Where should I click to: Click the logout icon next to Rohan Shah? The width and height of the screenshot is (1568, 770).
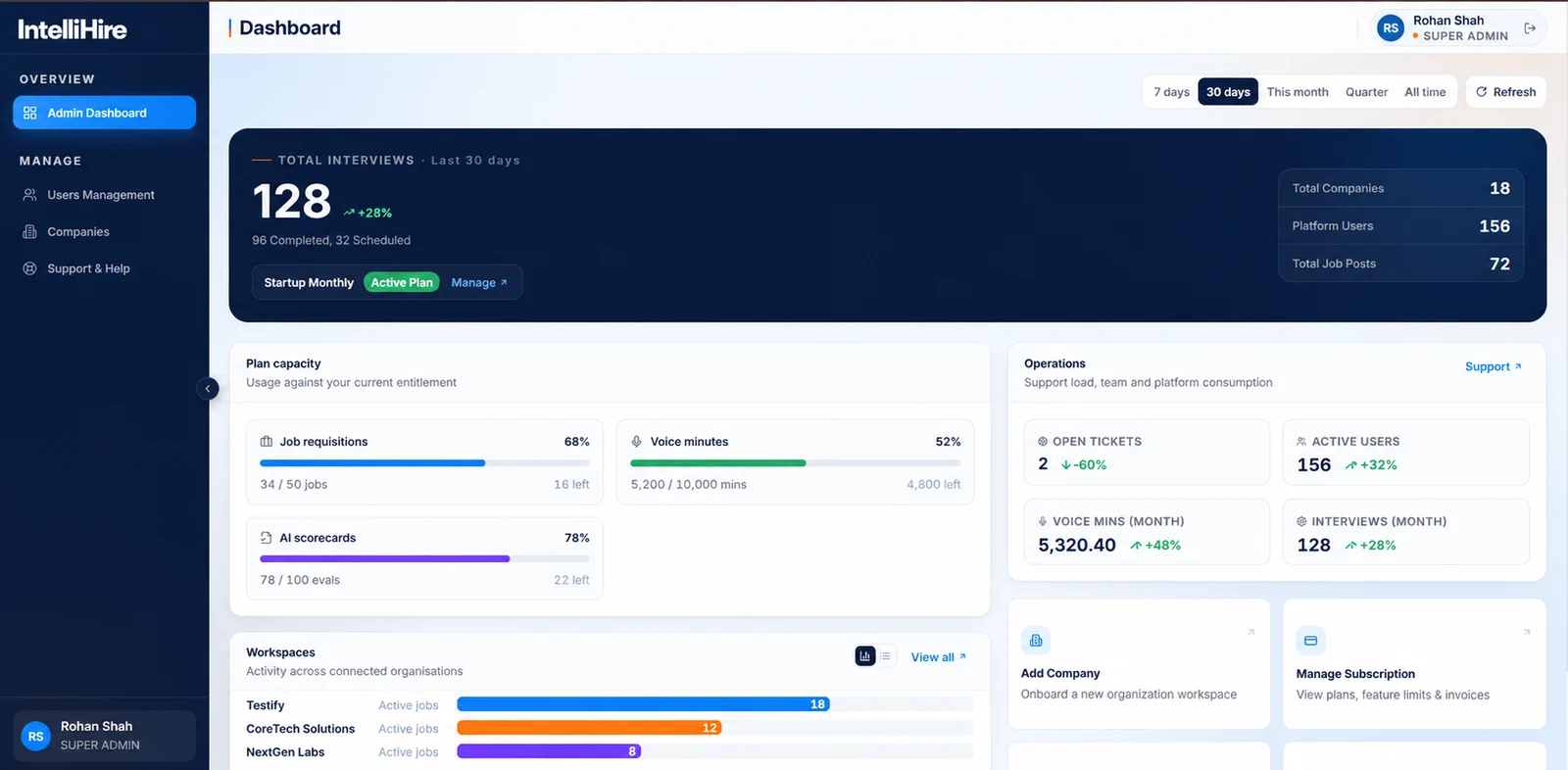[1530, 28]
